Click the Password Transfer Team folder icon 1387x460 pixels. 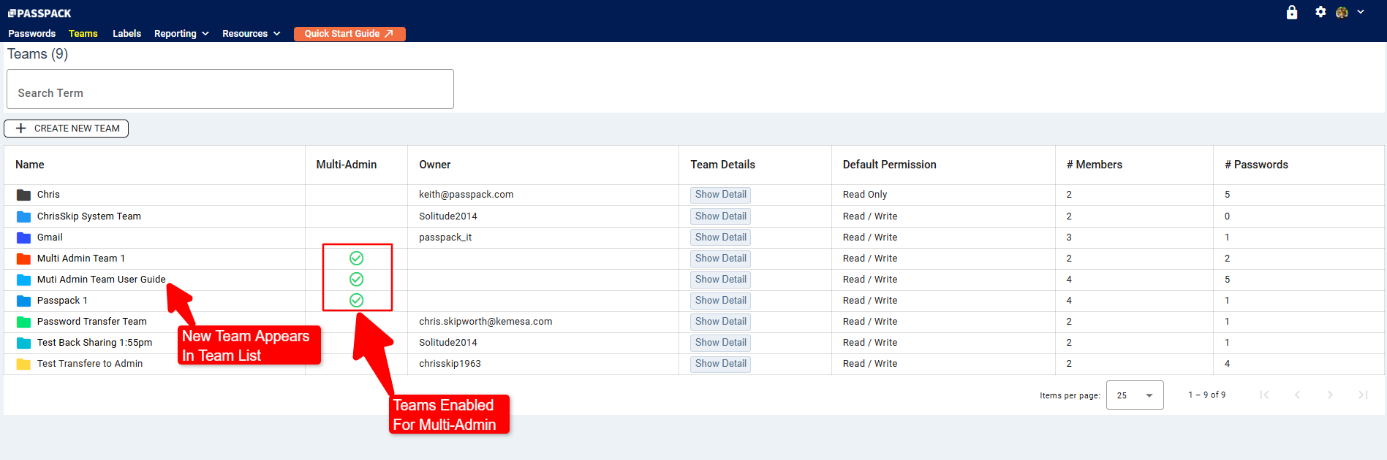(24, 321)
